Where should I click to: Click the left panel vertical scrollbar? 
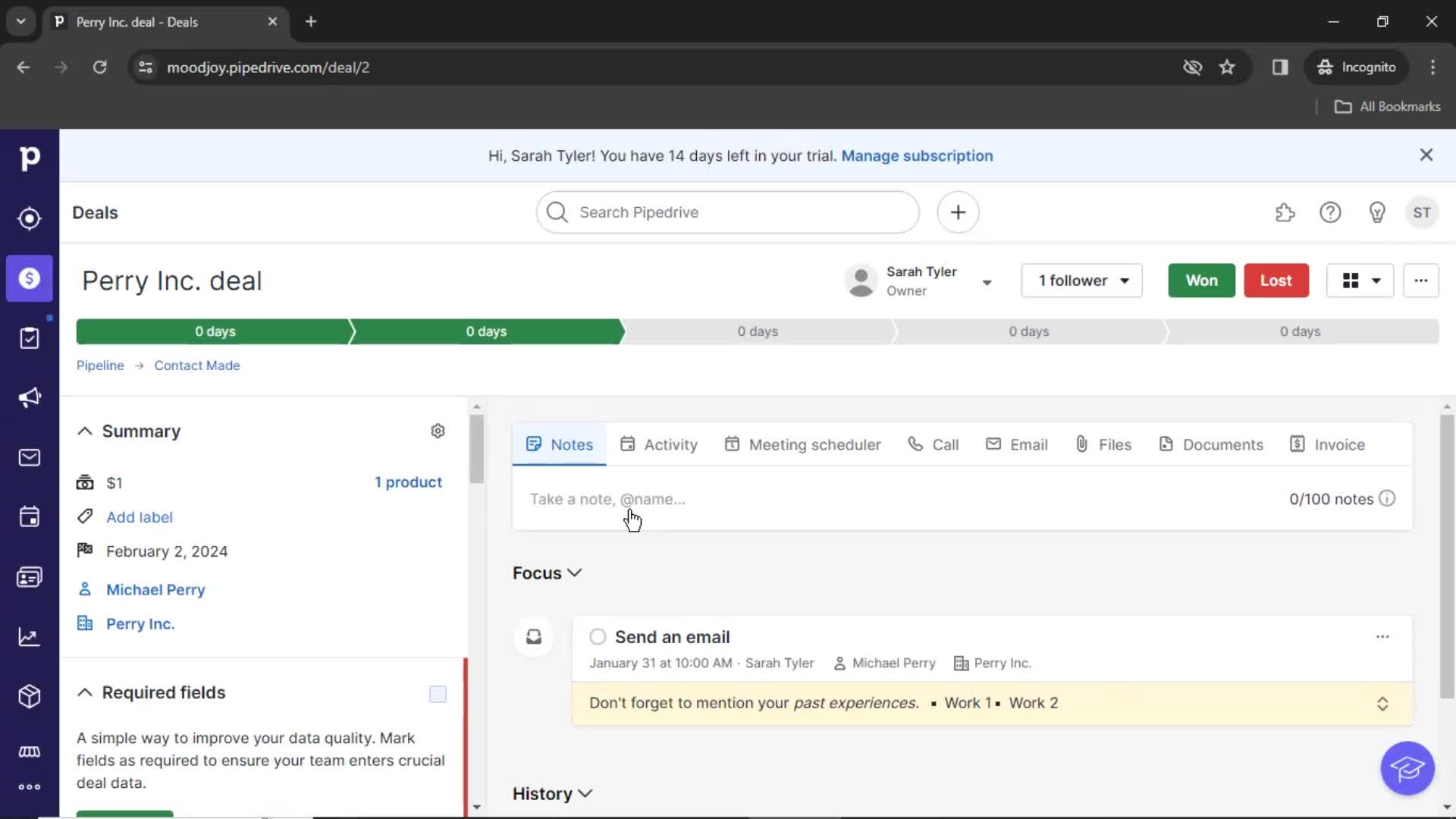click(x=476, y=449)
